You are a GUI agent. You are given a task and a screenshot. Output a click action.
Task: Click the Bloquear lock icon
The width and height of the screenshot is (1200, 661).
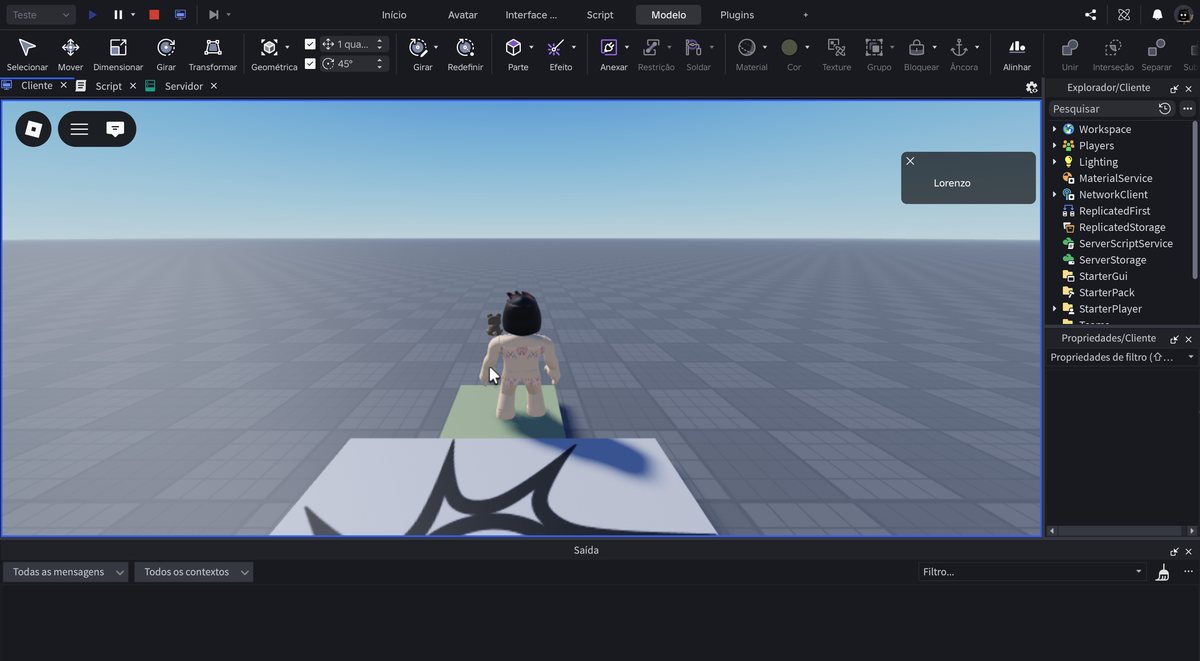click(916, 47)
